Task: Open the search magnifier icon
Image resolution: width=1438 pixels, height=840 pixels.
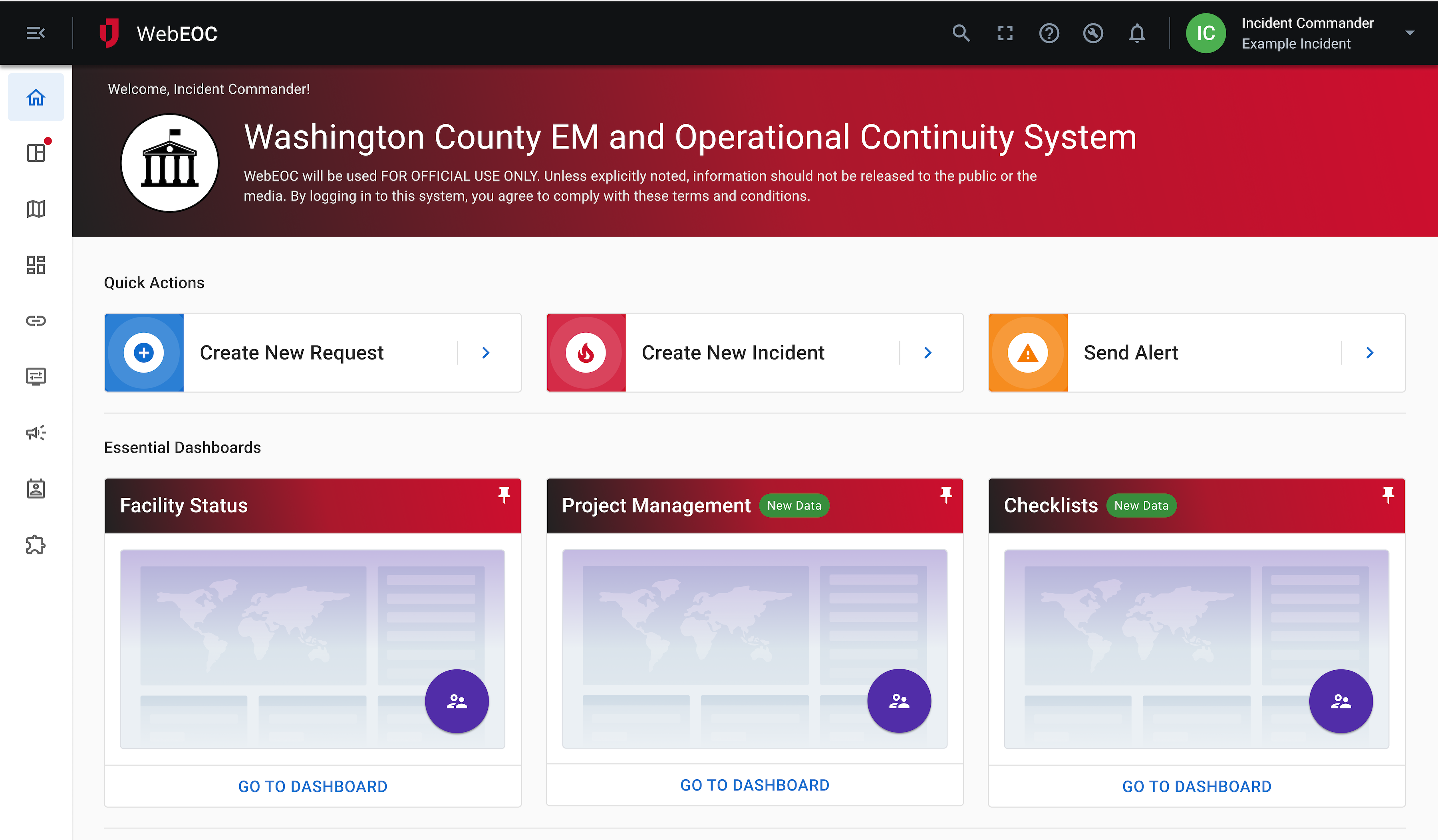Action: (x=961, y=33)
